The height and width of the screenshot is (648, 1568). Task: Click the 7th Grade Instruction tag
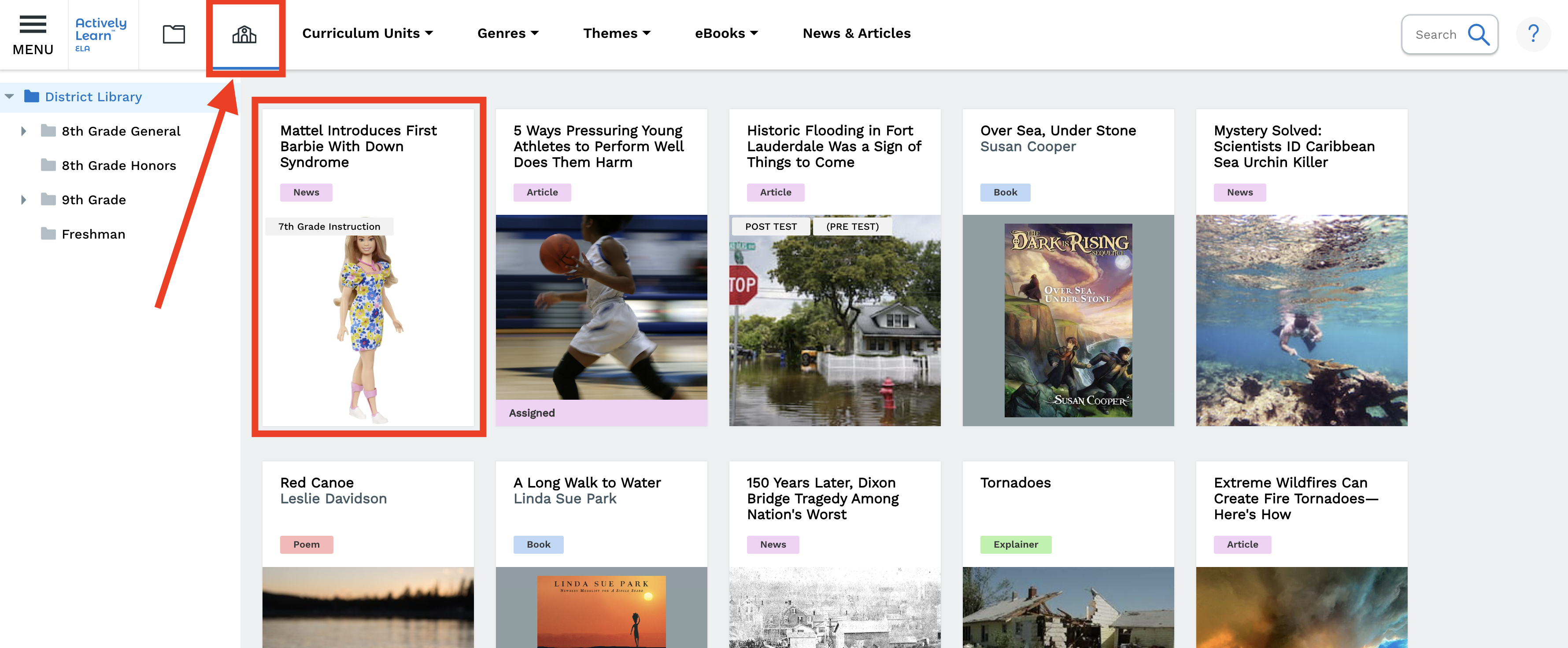tap(329, 226)
